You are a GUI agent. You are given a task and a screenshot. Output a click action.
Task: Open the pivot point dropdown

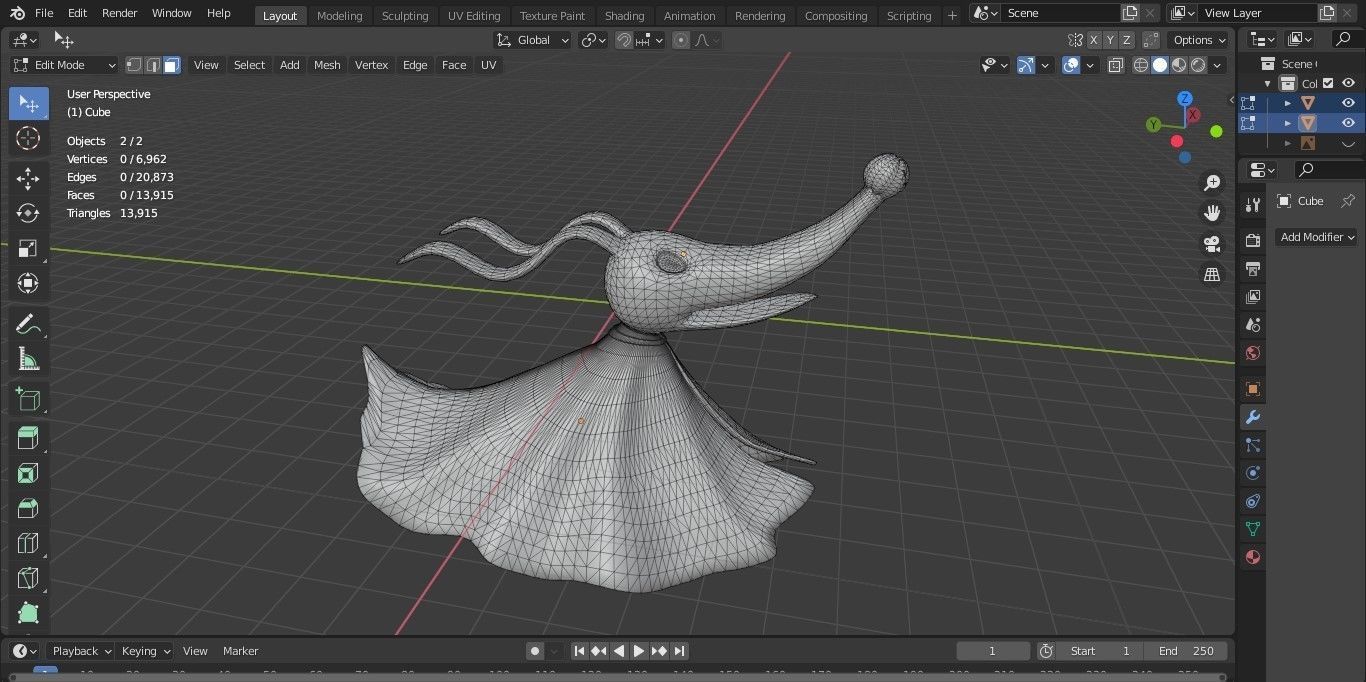(x=594, y=40)
